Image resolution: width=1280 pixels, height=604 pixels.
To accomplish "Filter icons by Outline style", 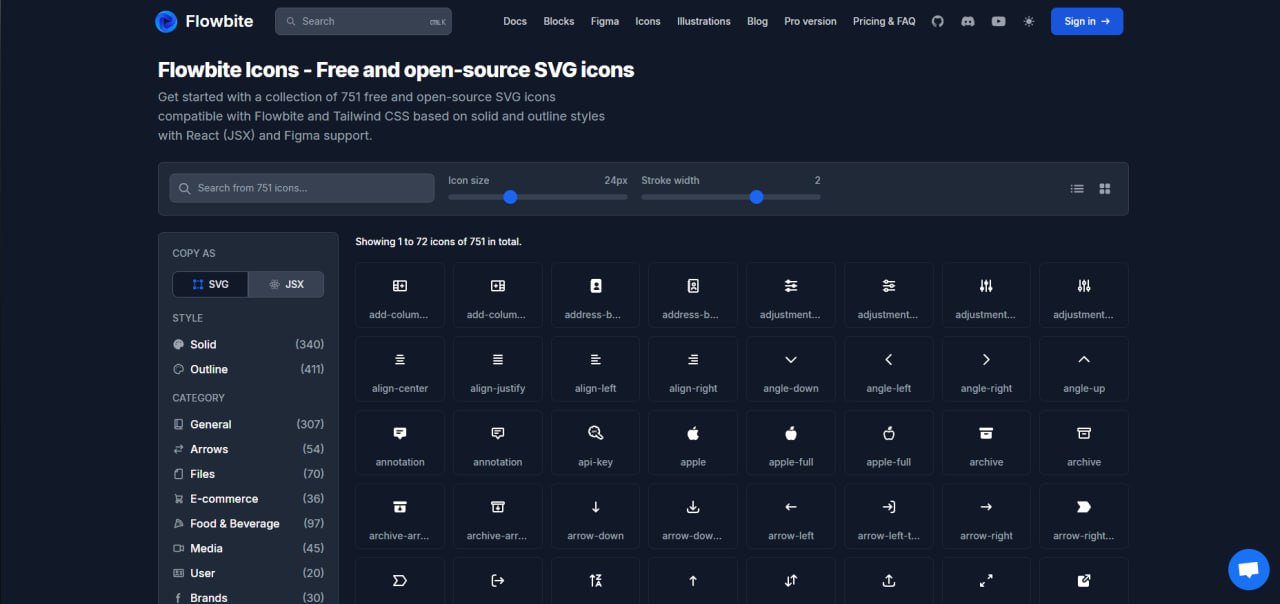I will tap(248, 369).
